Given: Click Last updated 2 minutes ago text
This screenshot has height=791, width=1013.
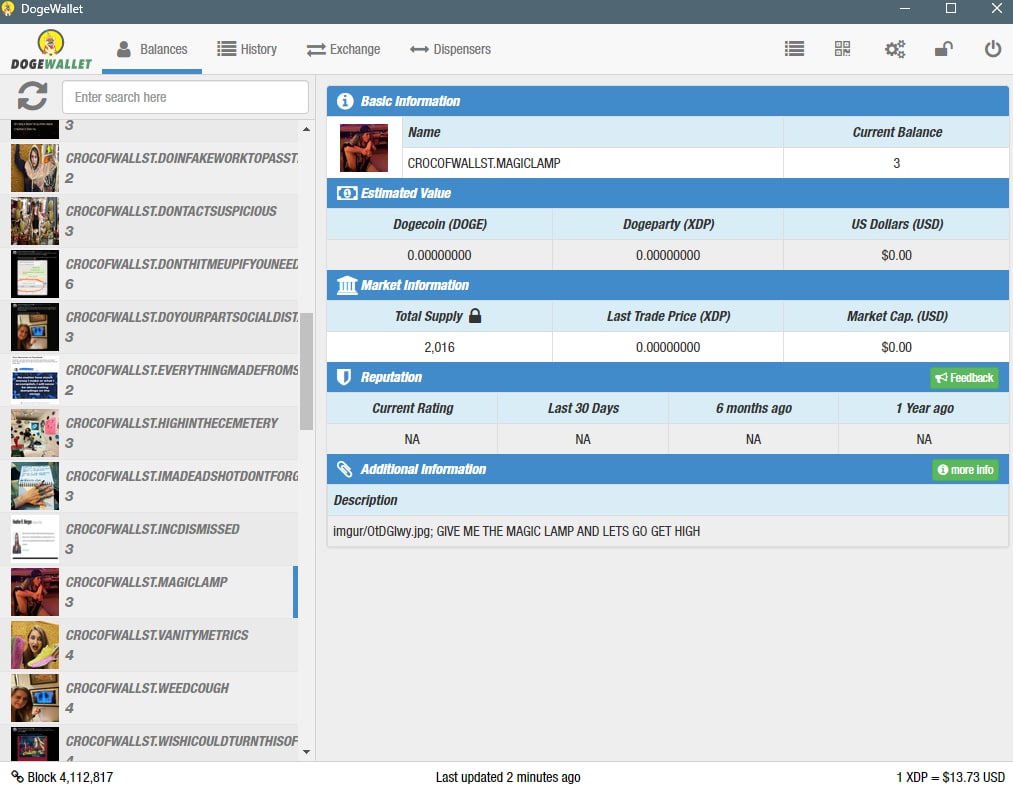Looking at the screenshot, I should click(x=508, y=777).
